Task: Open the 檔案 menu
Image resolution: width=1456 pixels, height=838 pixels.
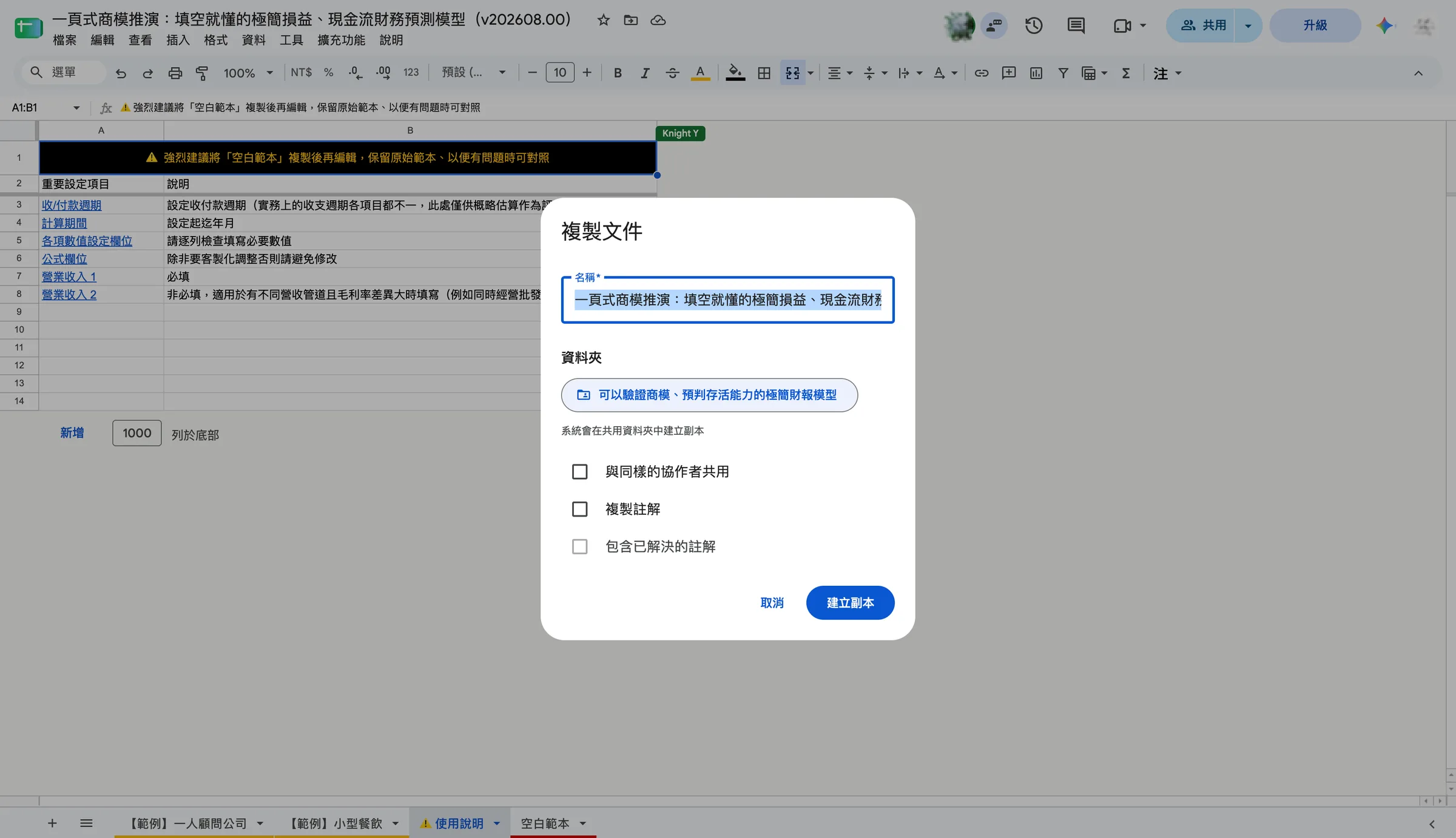Action: tap(65, 40)
